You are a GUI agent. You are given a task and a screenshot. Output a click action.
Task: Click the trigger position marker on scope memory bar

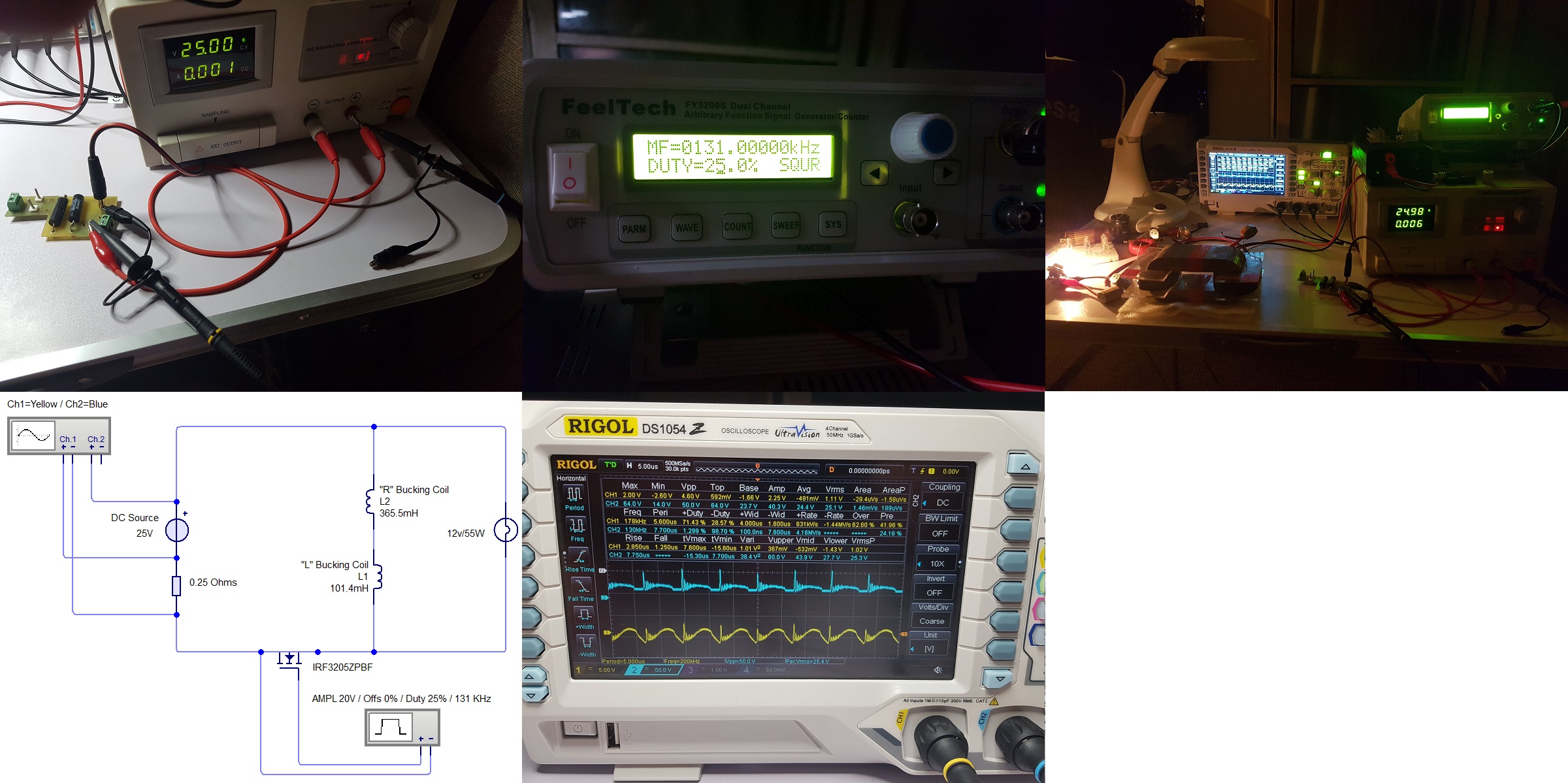[x=757, y=466]
